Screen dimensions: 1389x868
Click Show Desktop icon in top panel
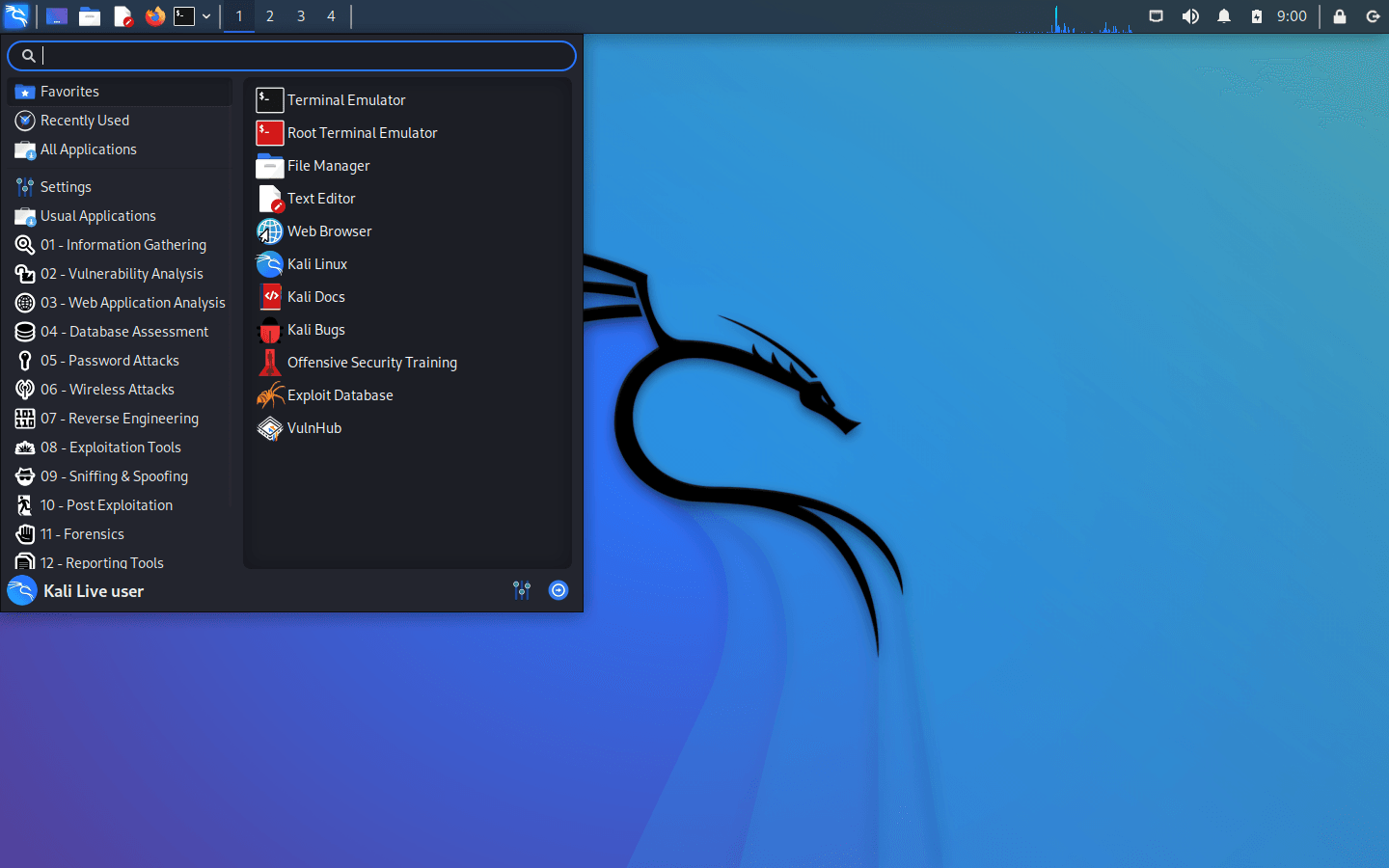[x=57, y=16]
